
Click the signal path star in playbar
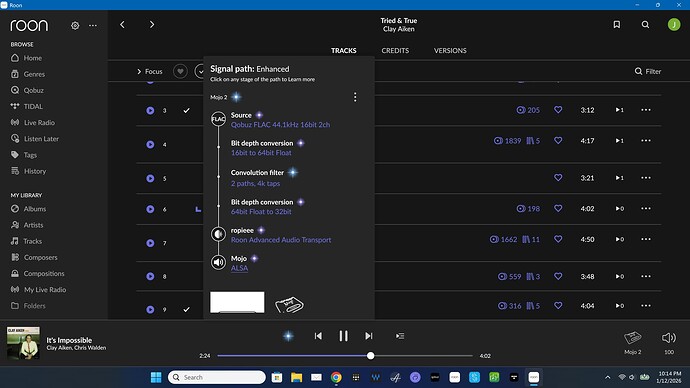pyautogui.click(x=288, y=336)
